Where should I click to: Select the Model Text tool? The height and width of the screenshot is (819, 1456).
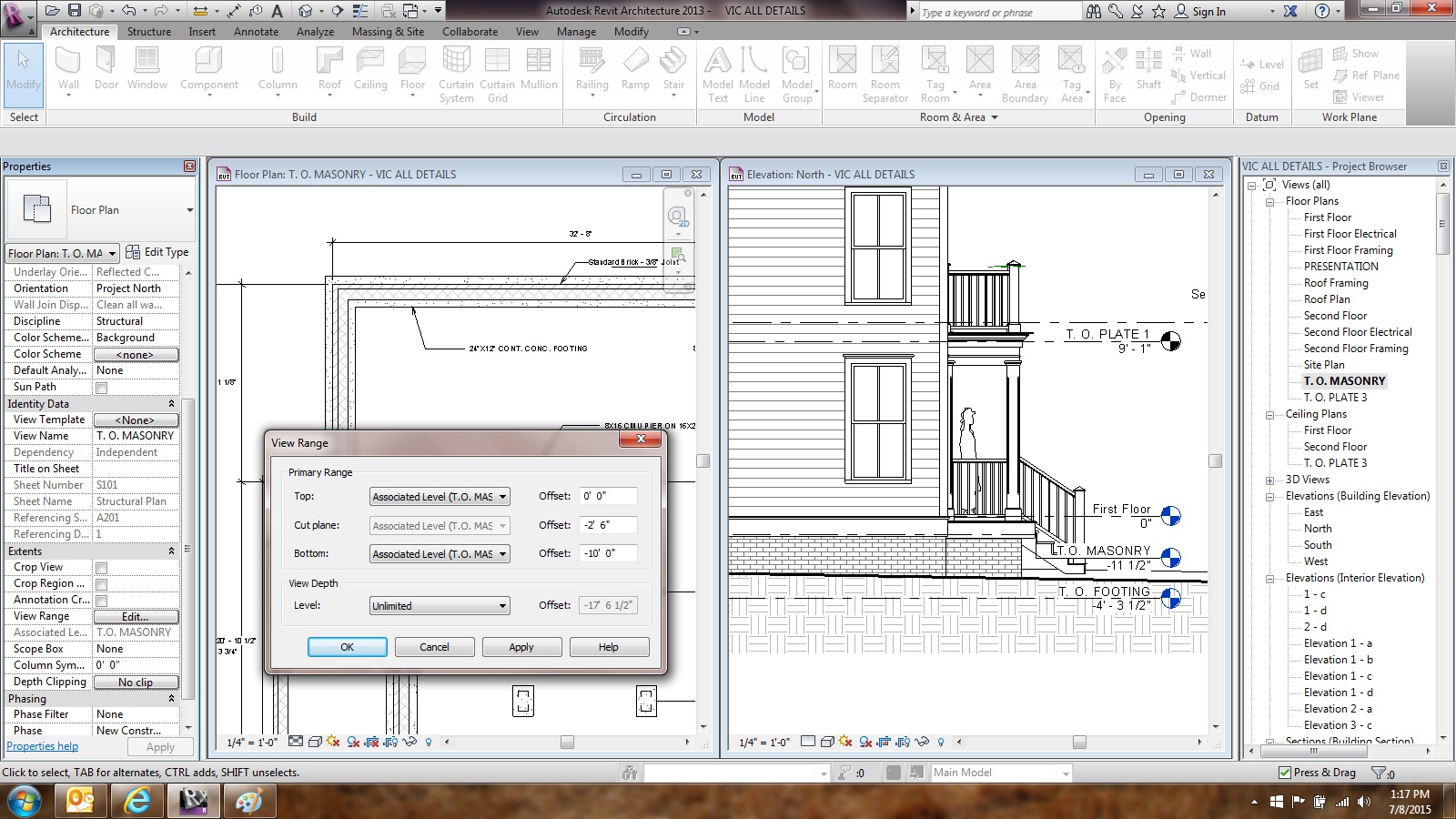click(x=718, y=73)
